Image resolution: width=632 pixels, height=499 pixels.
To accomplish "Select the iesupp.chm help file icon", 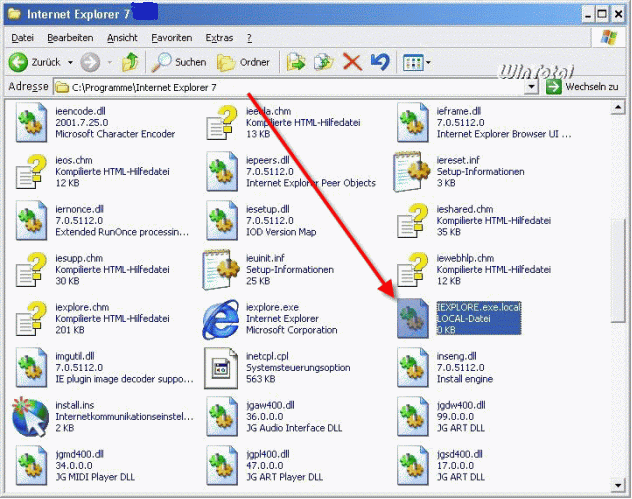I will [31, 270].
